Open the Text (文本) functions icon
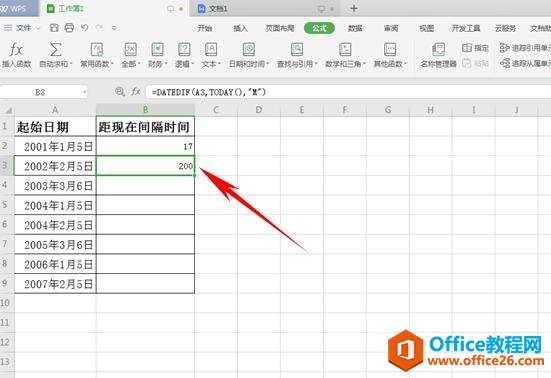Viewport: 551px width, 378px height. pos(211,50)
